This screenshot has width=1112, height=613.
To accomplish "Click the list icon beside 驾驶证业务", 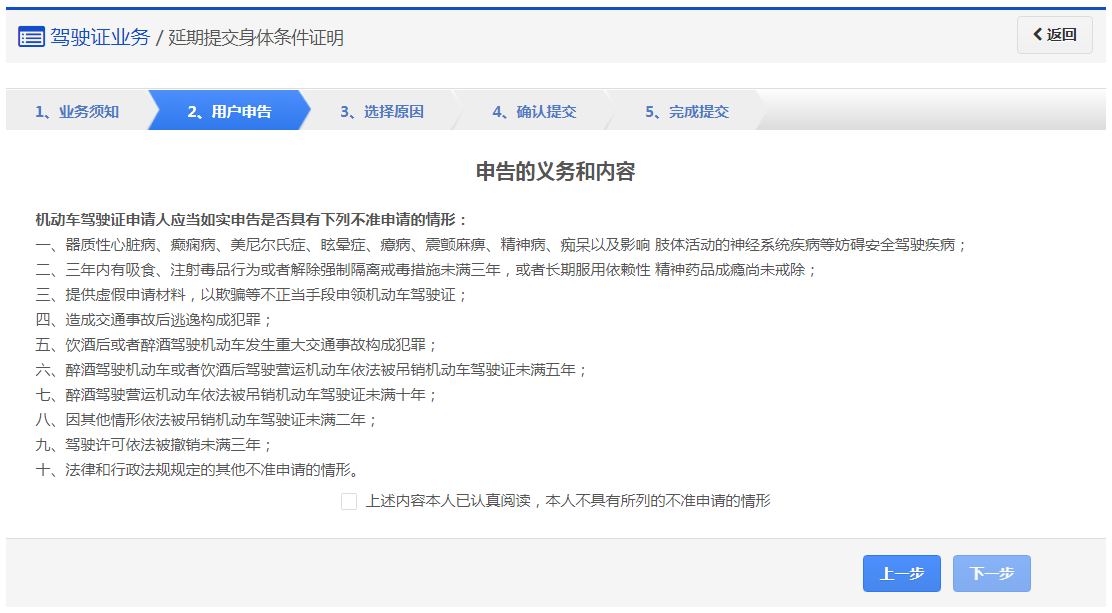I will [31, 38].
